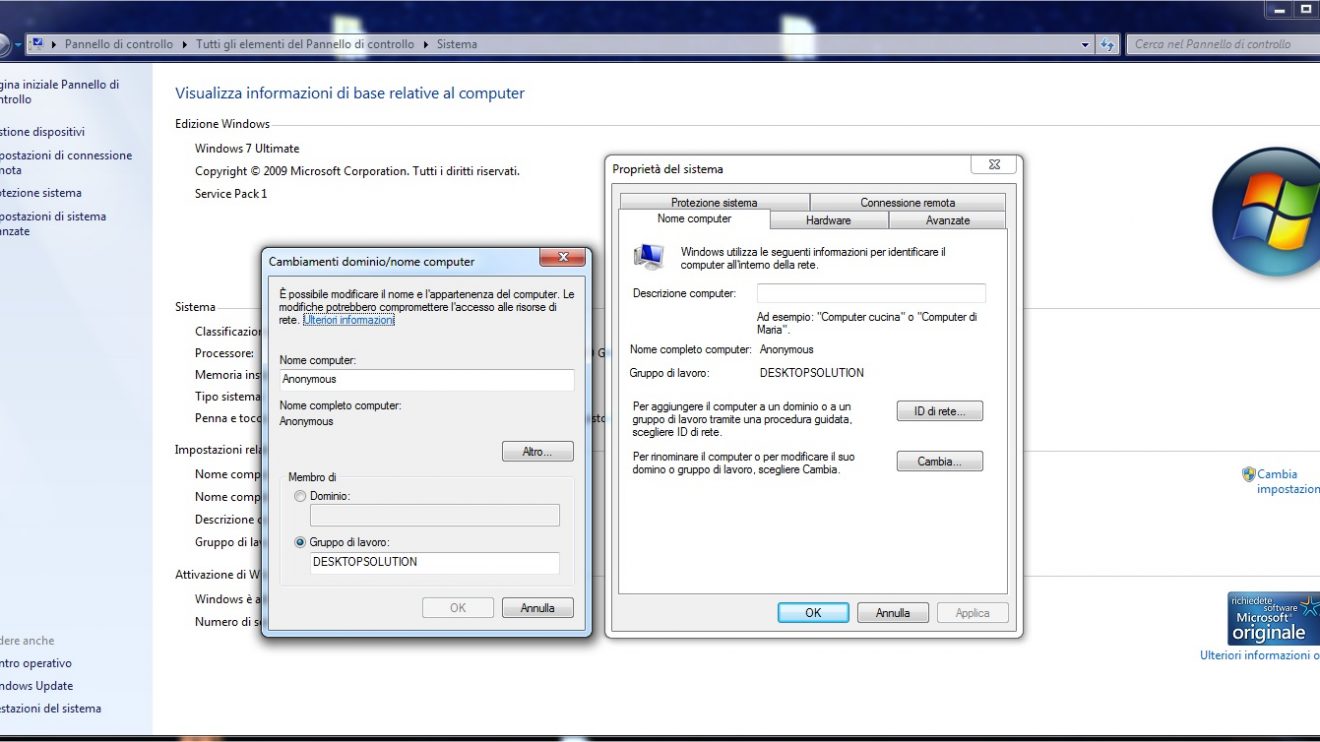
Task: Select the Nome computer tab
Action: click(694, 219)
